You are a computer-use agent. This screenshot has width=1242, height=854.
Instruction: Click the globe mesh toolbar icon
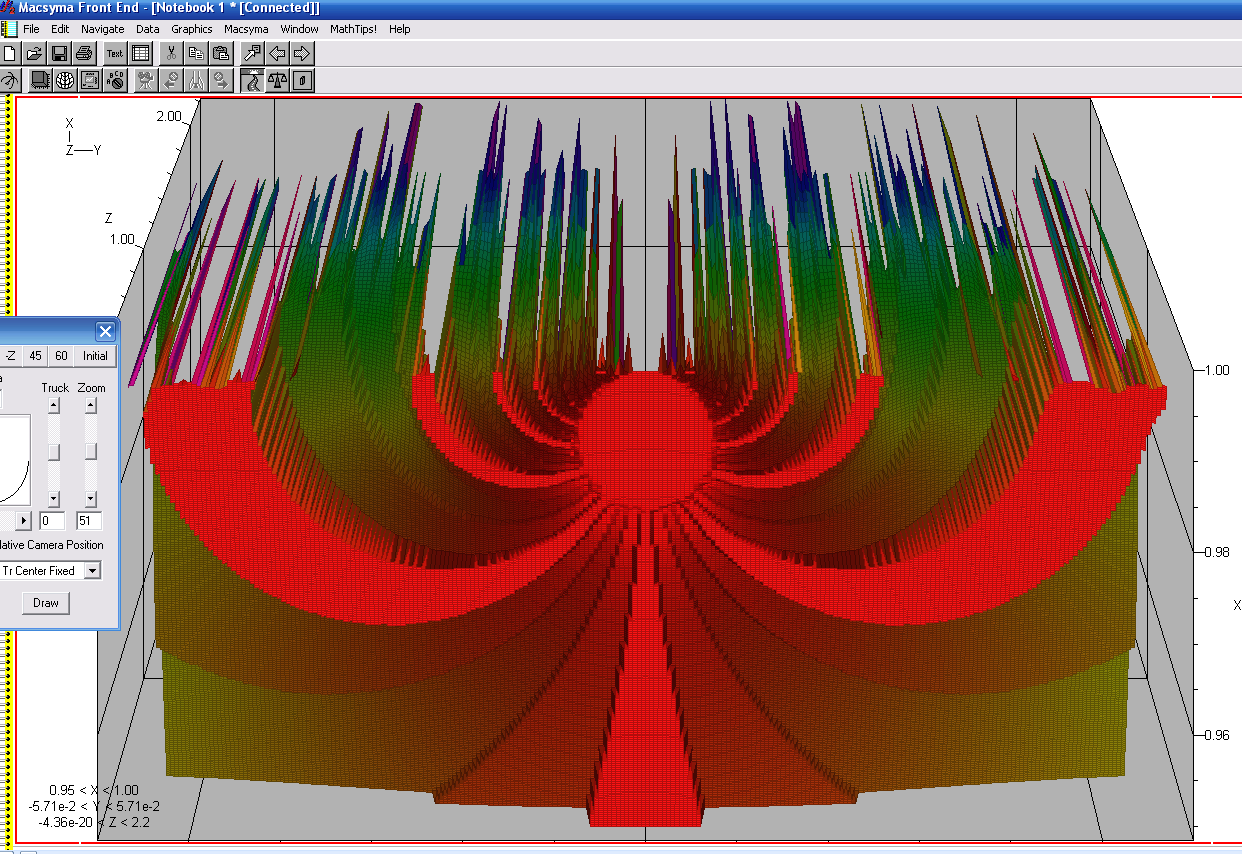(65, 81)
